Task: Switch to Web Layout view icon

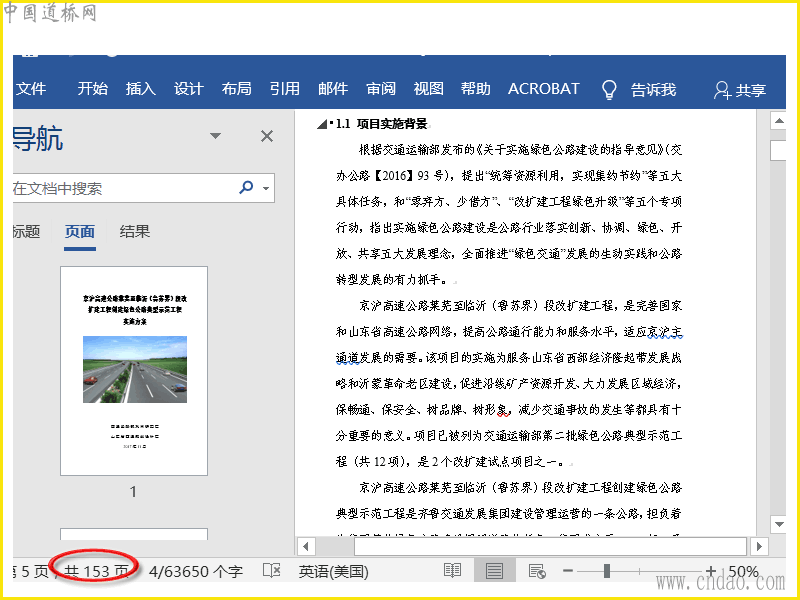Action: coord(537,571)
